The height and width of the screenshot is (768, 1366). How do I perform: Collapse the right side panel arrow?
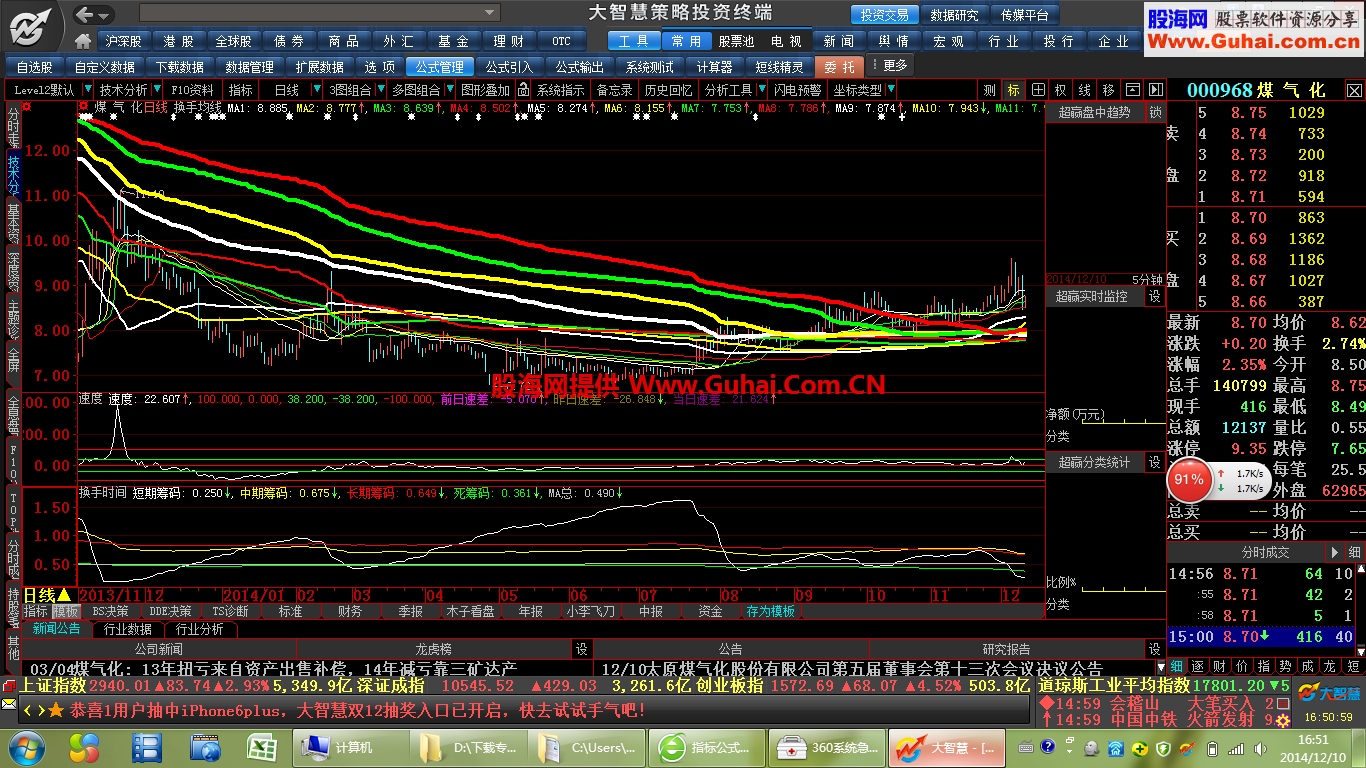point(1155,90)
